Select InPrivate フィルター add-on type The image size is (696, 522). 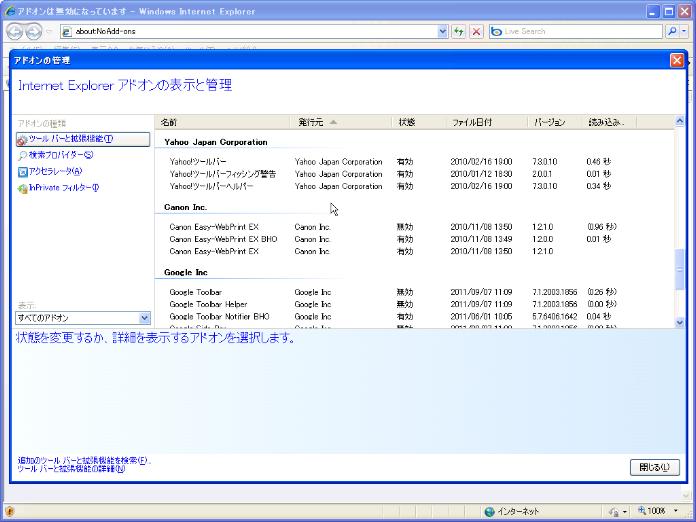(58, 188)
